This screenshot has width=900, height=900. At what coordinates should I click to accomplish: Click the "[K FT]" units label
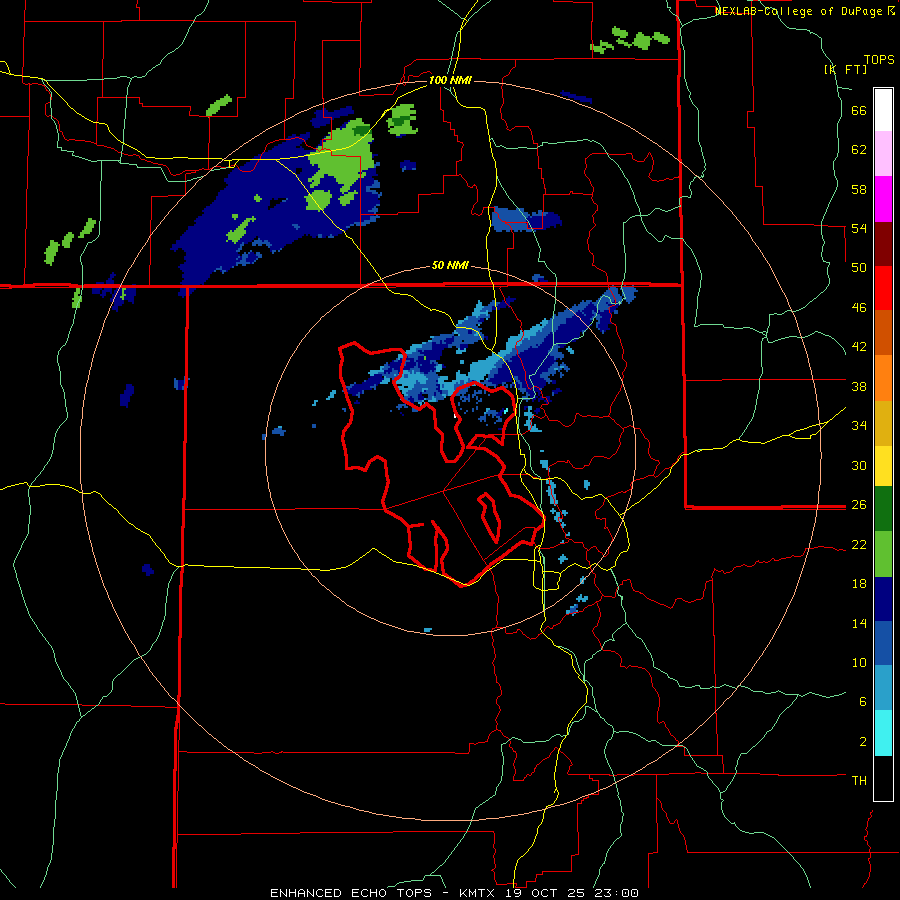(x=845, y=69)
